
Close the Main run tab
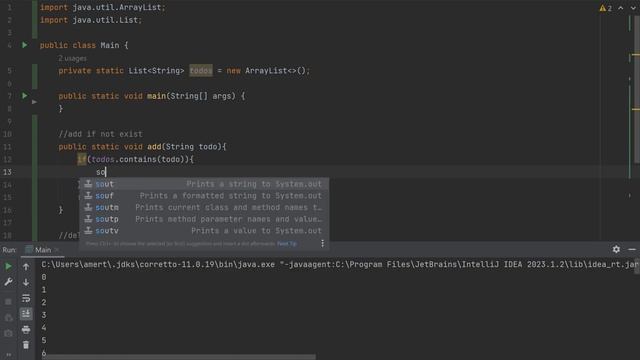pos(57,249)
